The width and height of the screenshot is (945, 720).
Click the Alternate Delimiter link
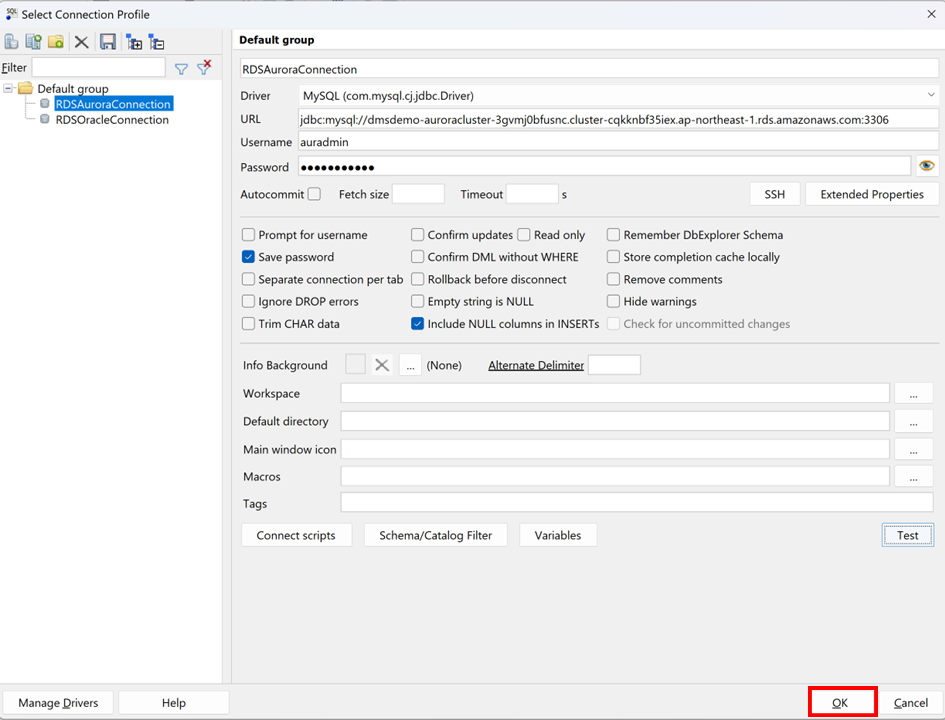click(536, 365)
